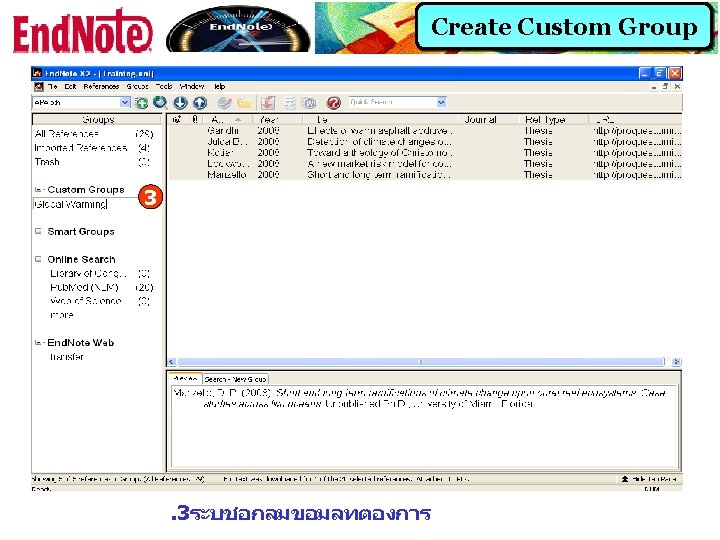The image size is (720, 540).
Task: Collapse the Smart Groups section
Action: coord(39,231)
